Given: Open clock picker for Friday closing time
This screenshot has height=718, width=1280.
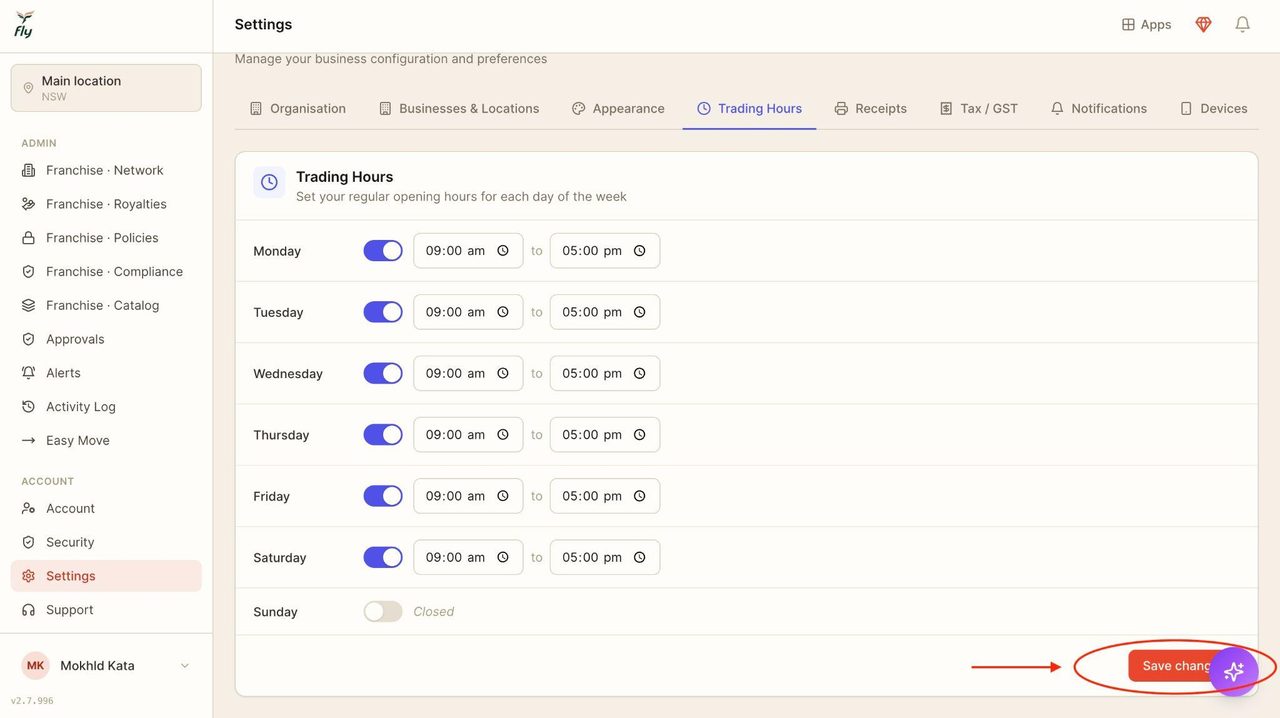Looking at the screenshot, I should tap(640, 496).
